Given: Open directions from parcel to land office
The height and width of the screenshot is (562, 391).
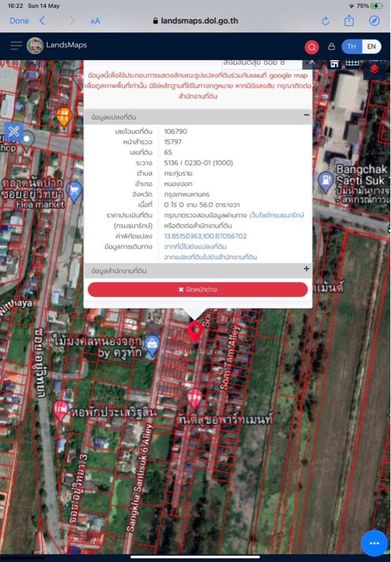Looking at the screenshot, I should 210,257.
